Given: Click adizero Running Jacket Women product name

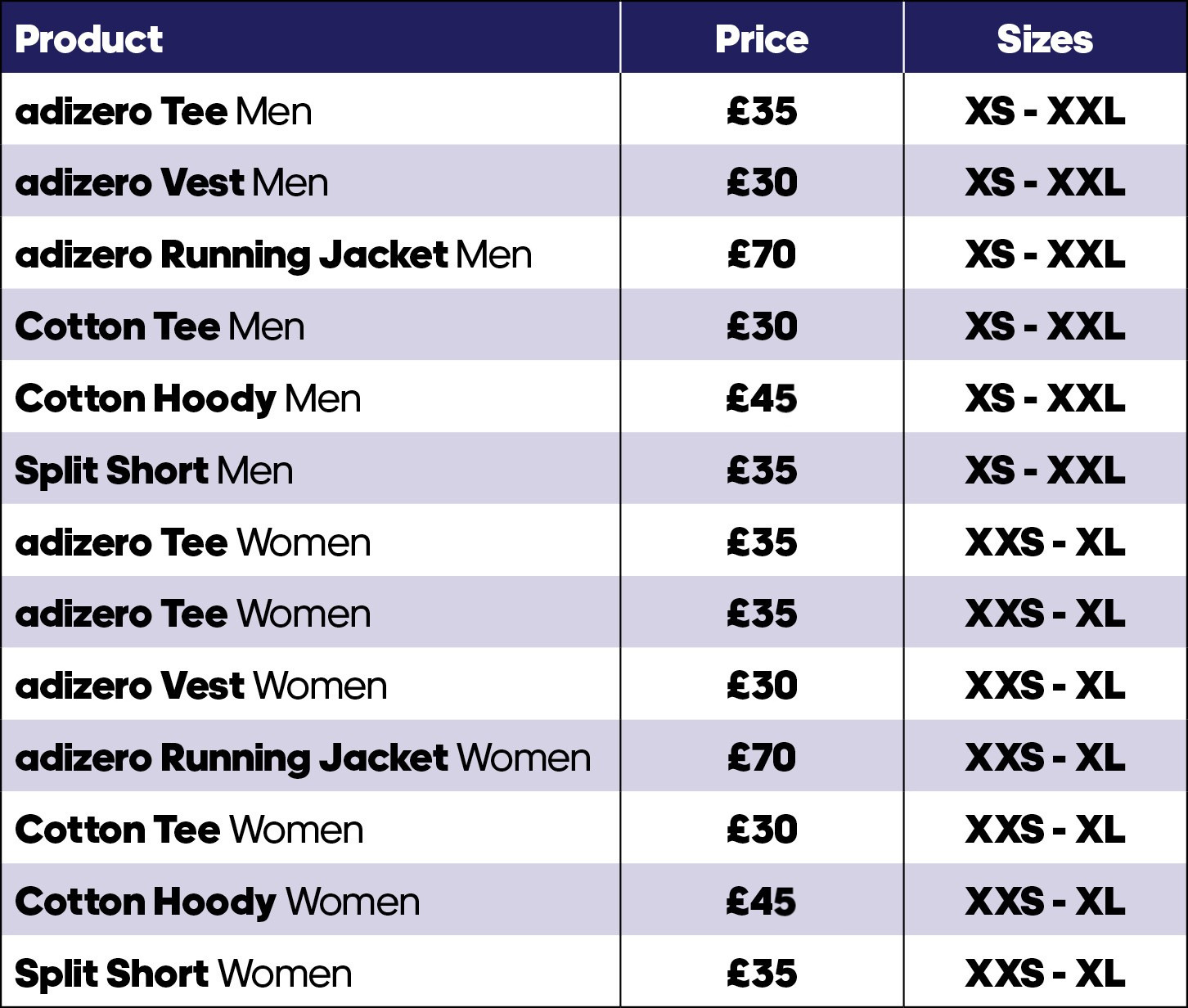Looking at the screenshot, I should pyautogui.click(x=303, y=758).
